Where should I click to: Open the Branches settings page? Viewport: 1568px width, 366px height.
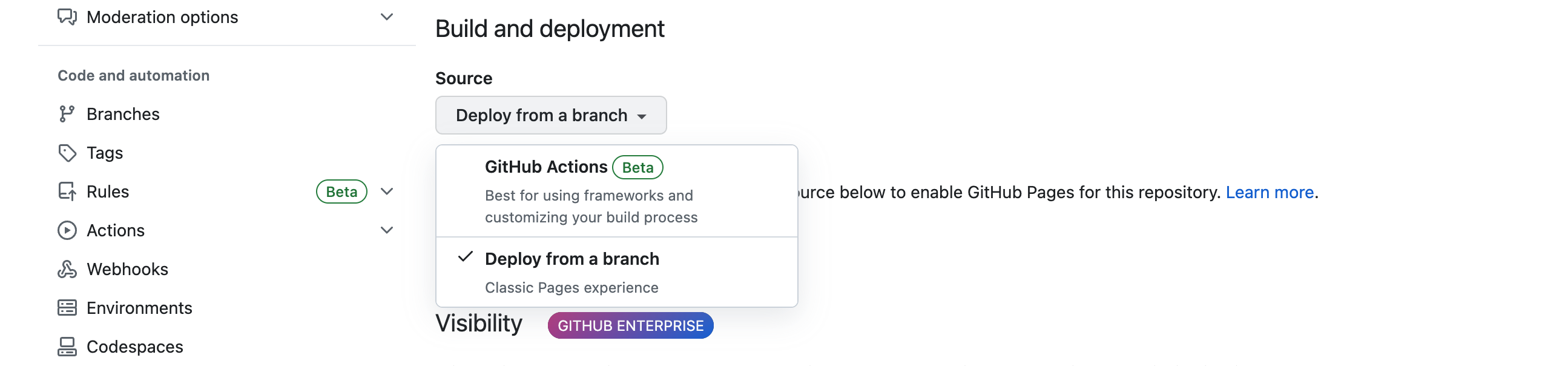[123, 114]
